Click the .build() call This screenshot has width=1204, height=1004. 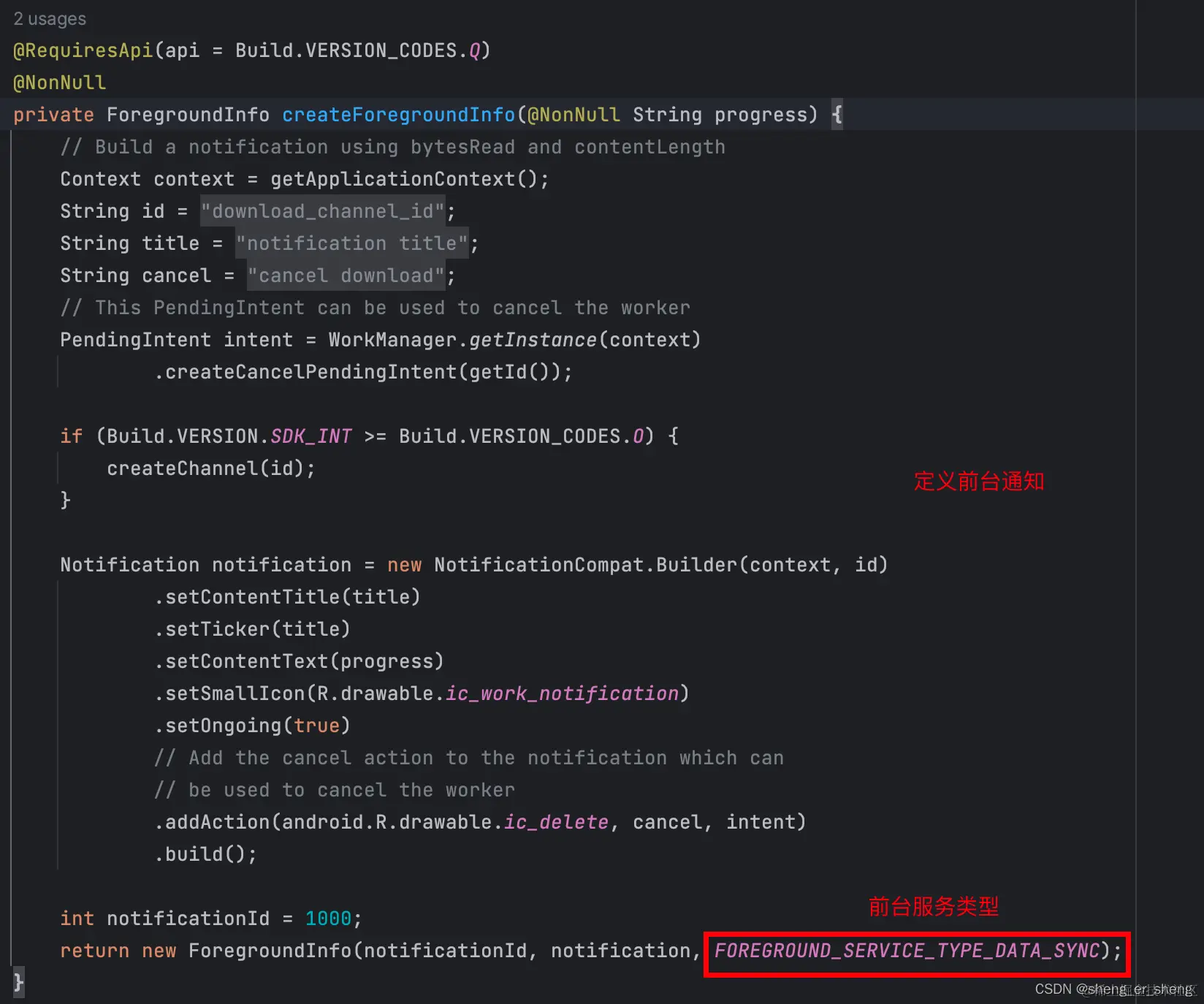[x=200, y=854]
